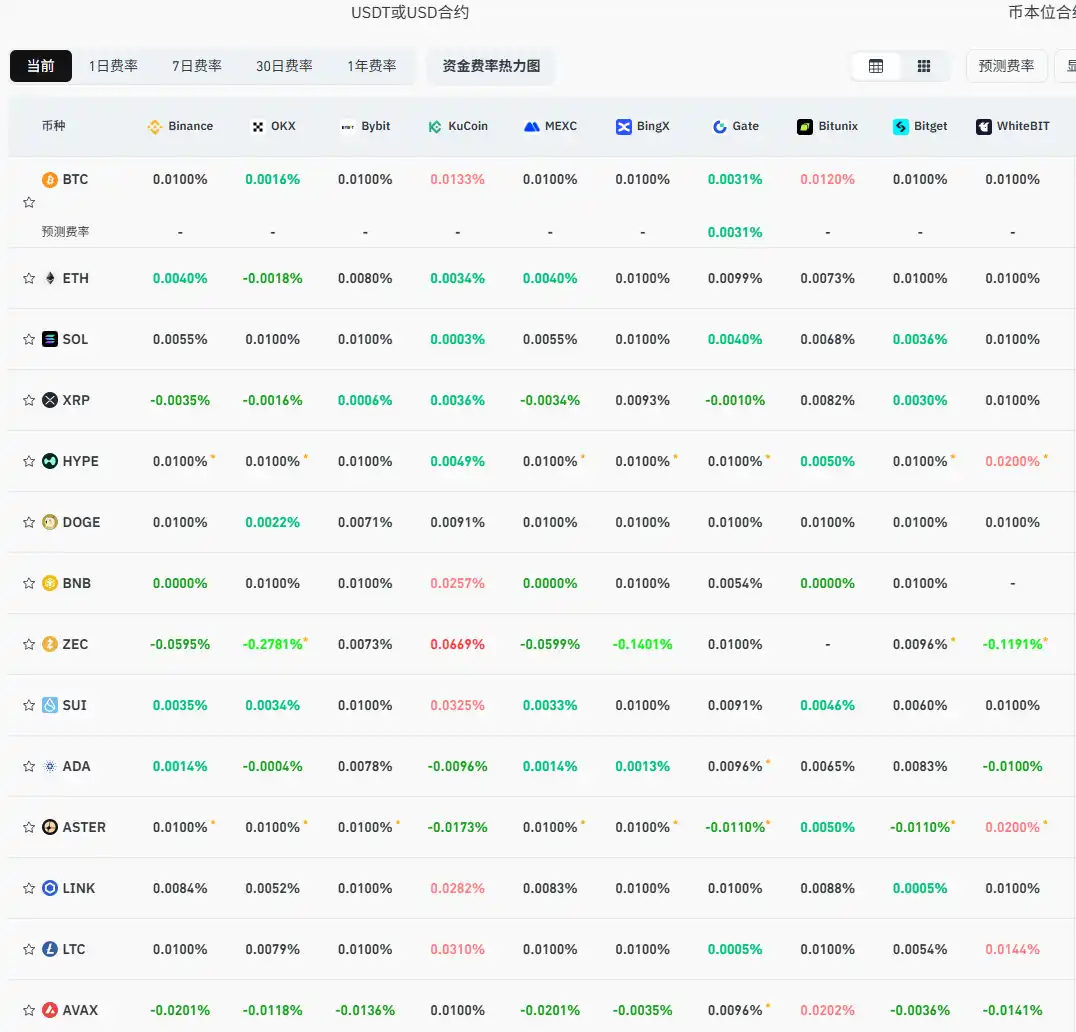Image resolution: width=1076 pixels, height=1032 pixels.
Task: Switch to the 1日费率 tab
Action: point(113,67)
